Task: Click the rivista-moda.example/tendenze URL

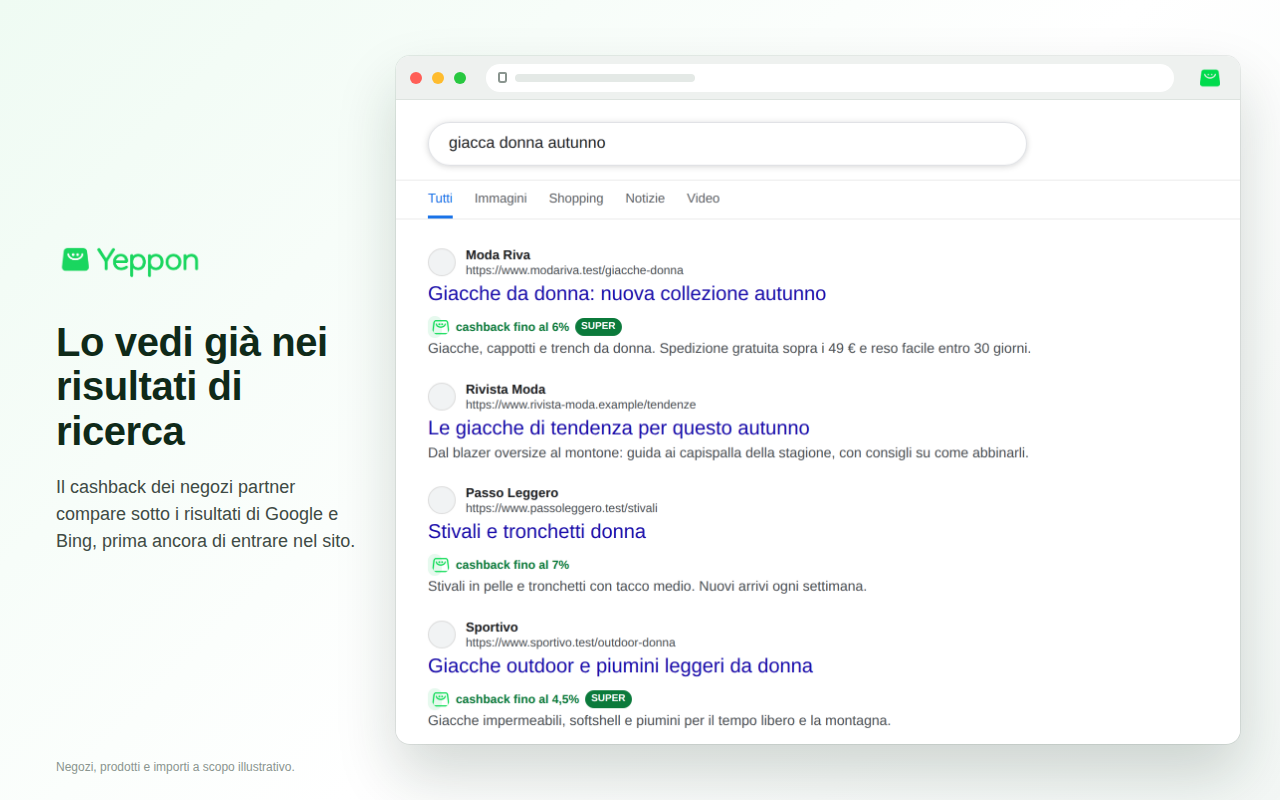Action: [580, 404]
